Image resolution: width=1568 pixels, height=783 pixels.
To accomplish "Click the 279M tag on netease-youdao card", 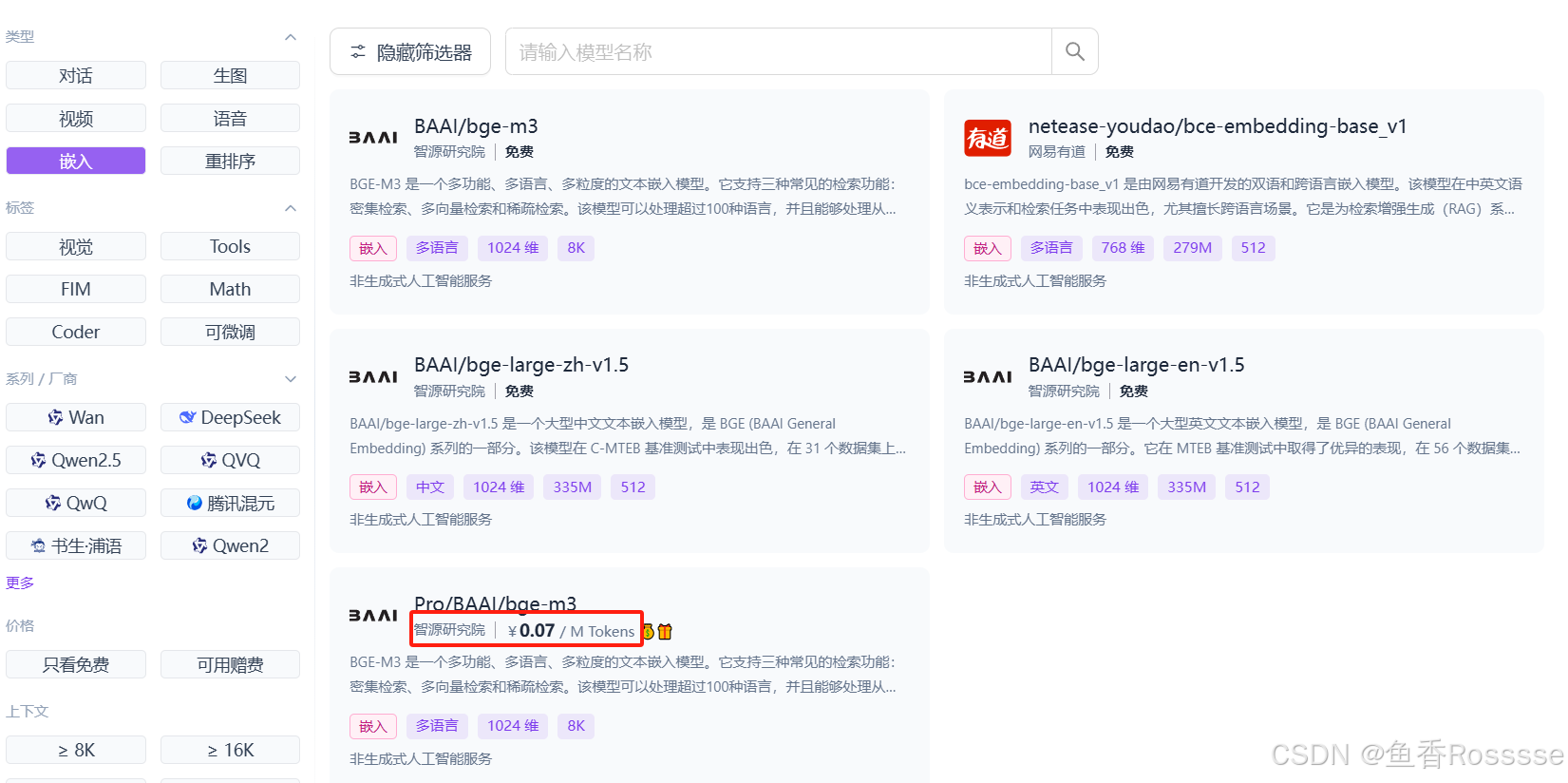I will [x=1192, y=248].
